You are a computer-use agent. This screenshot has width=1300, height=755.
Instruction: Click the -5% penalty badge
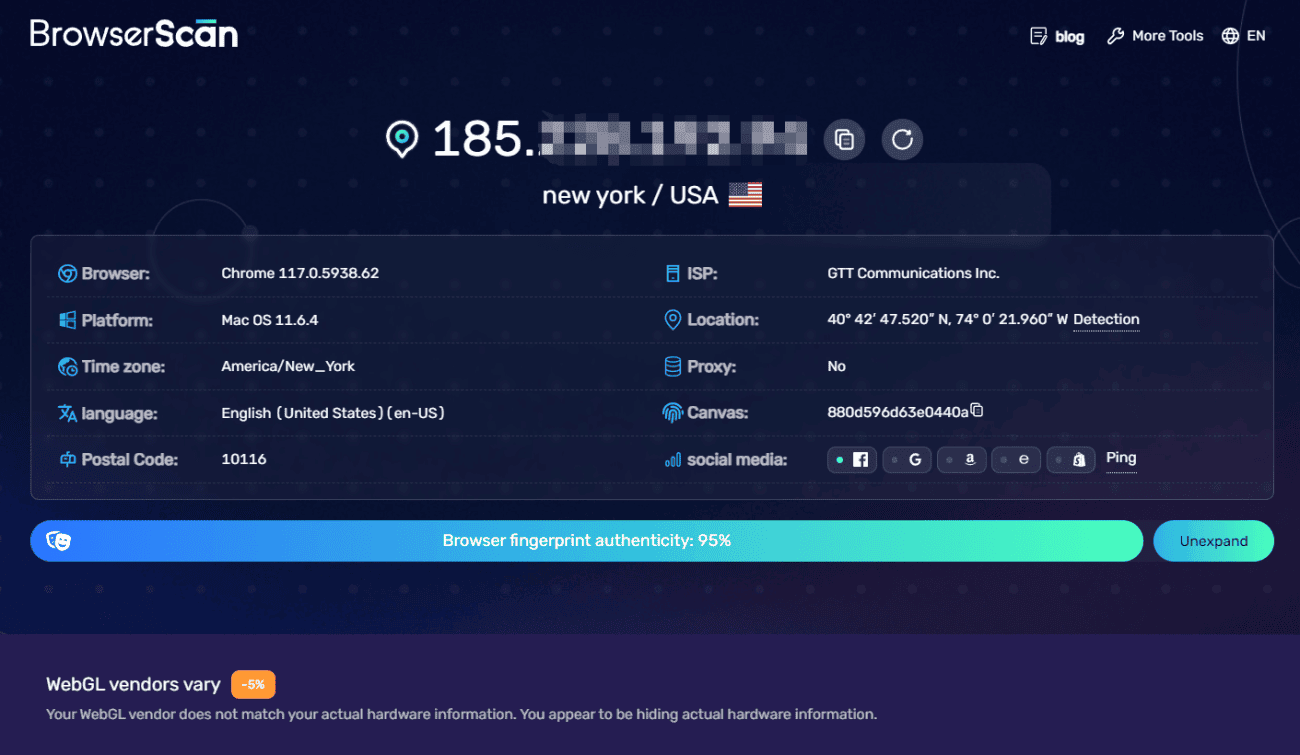point(253,685)
